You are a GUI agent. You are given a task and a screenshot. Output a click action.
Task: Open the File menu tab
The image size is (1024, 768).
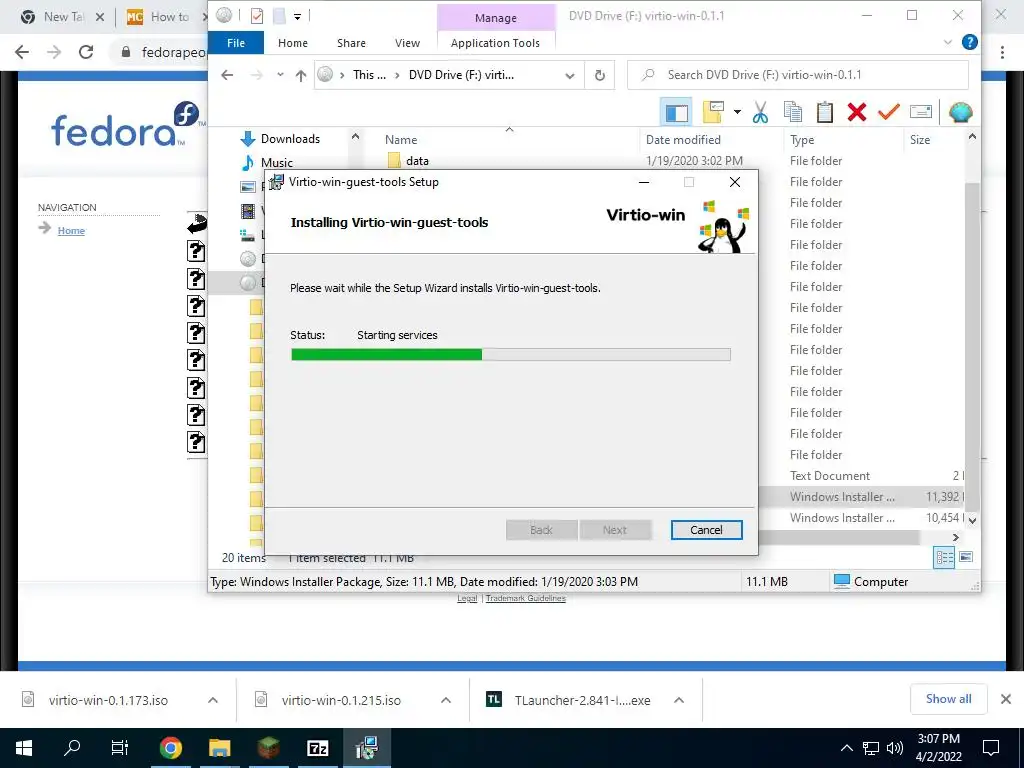pyautogui.click(x=236, y=43)
